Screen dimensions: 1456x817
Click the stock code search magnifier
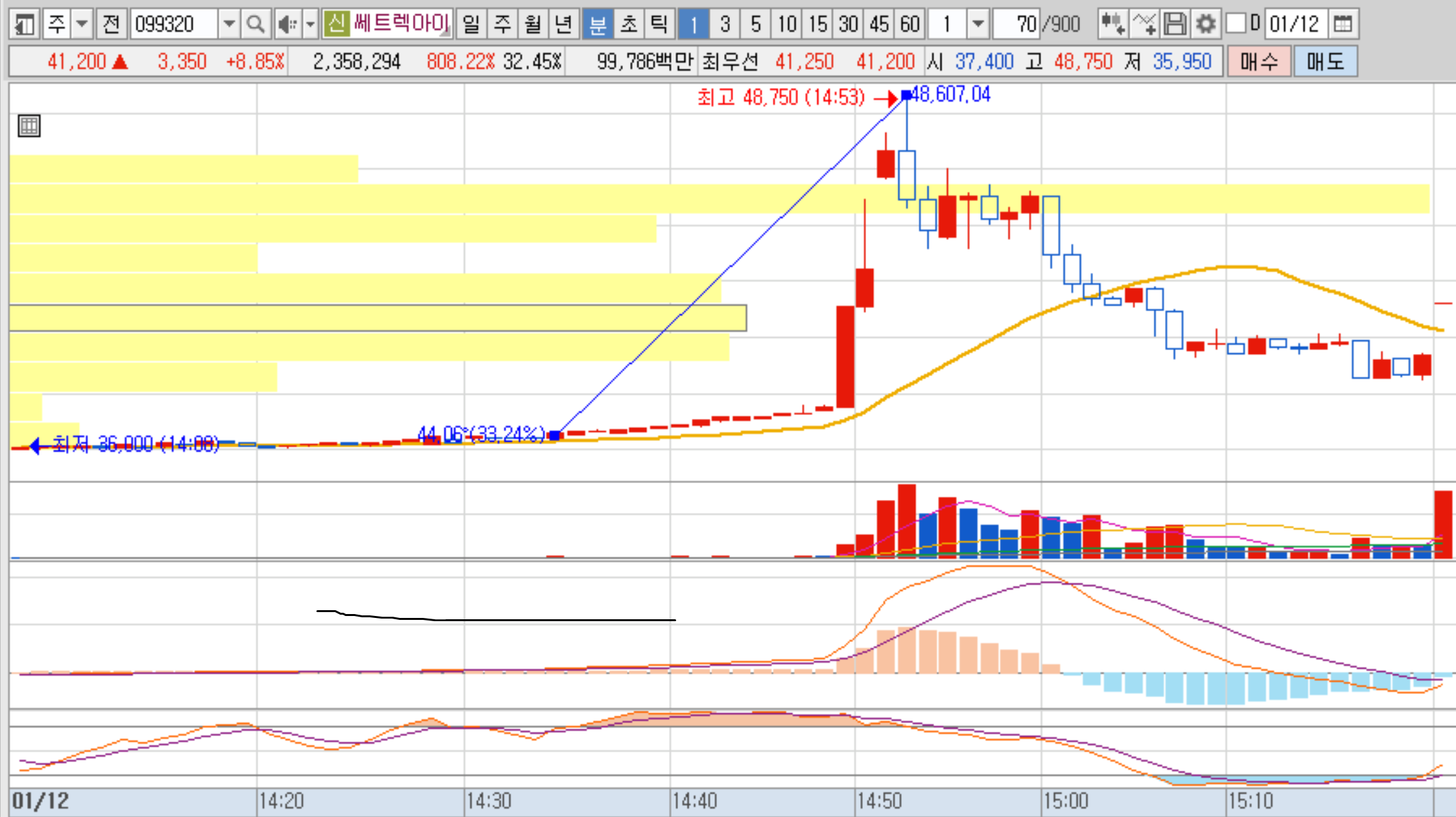click(x=255, y=24)
